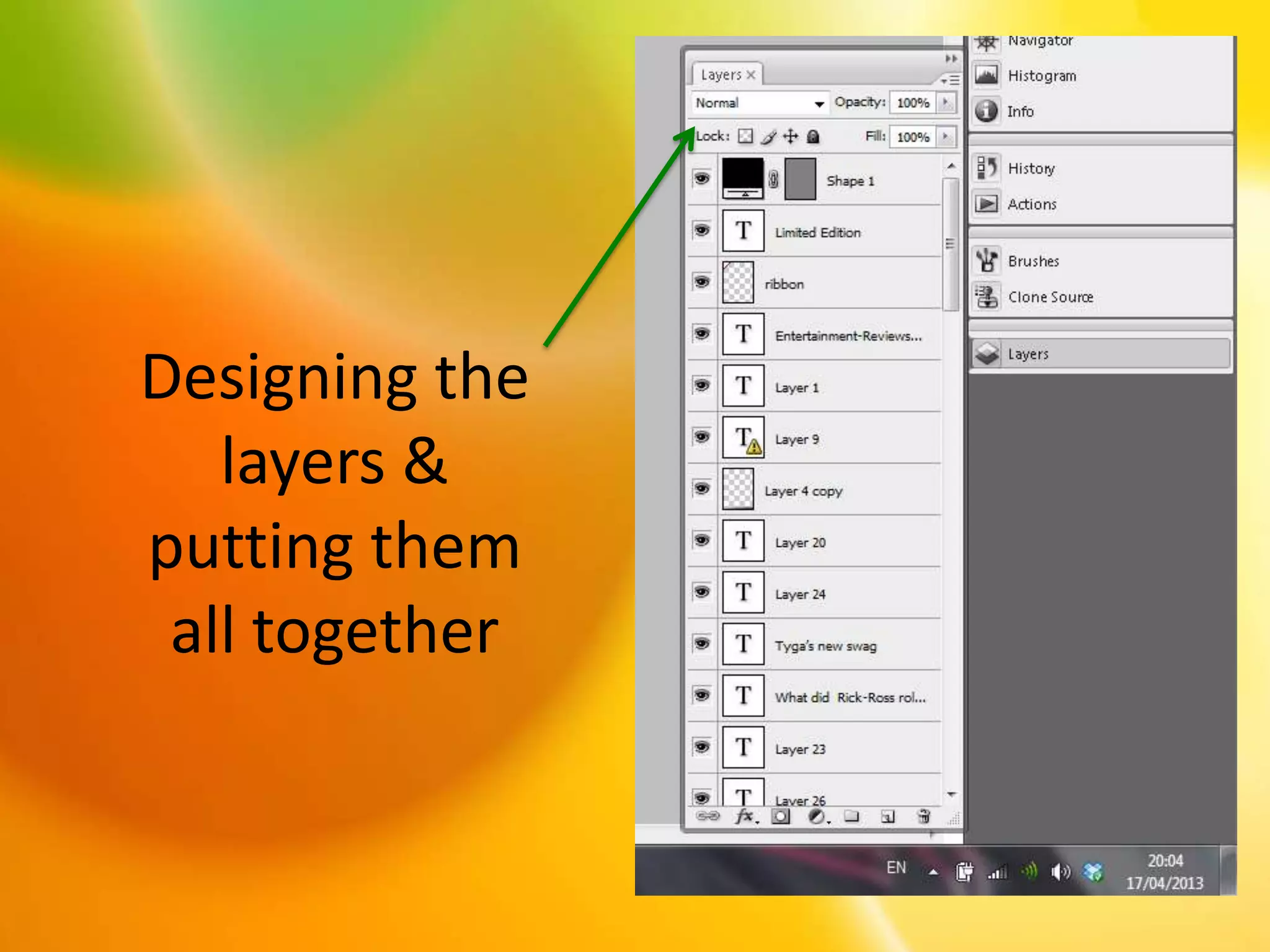This screenshot has width=1270, height=952.
Task: Click the lock all padlock icon
Action: tap(813, 136)
